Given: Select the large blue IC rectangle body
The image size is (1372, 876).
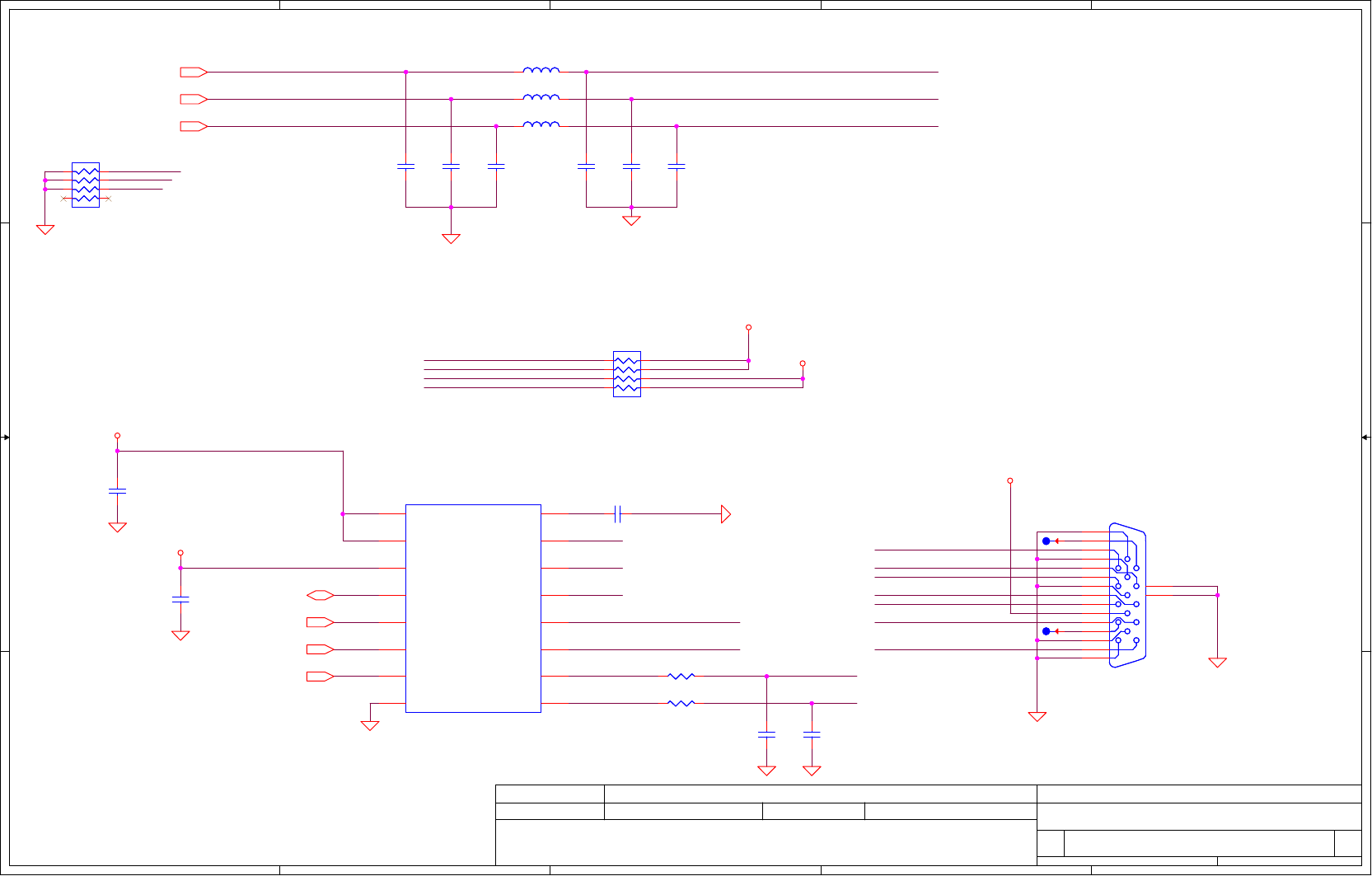Looking at the screenshot, I should tap(473, 608).
